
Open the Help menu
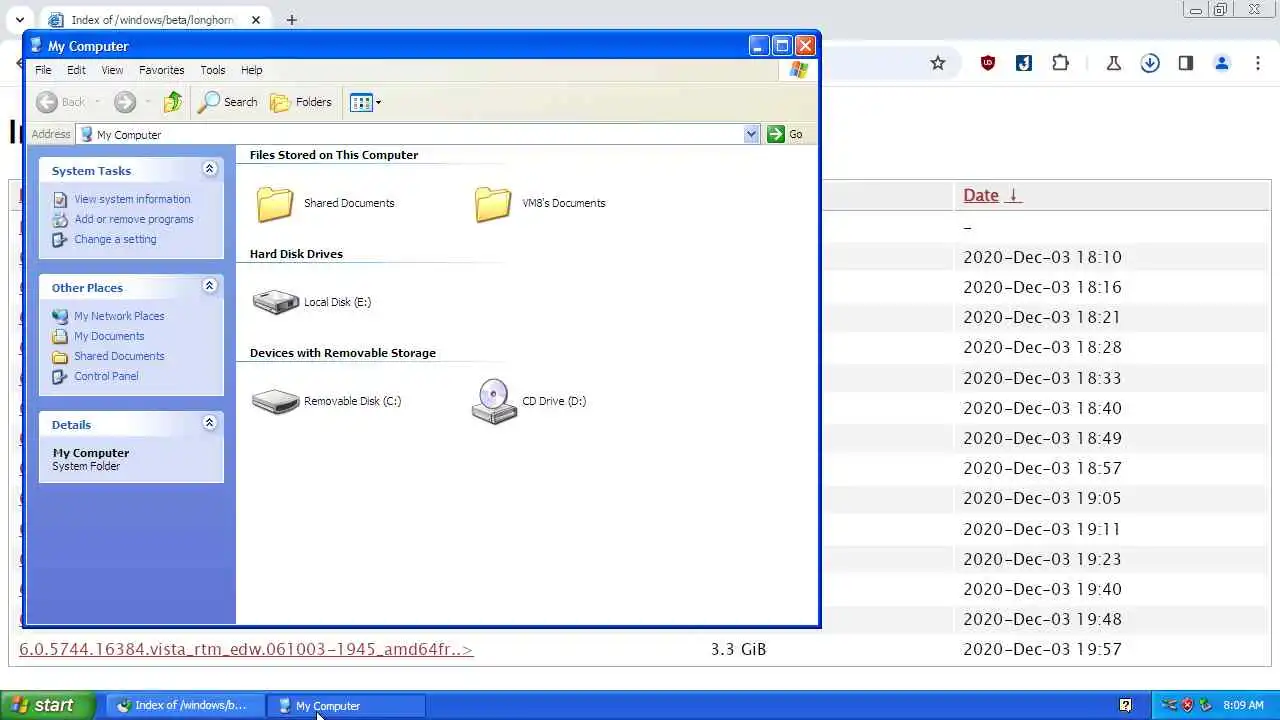click(251, 70)
